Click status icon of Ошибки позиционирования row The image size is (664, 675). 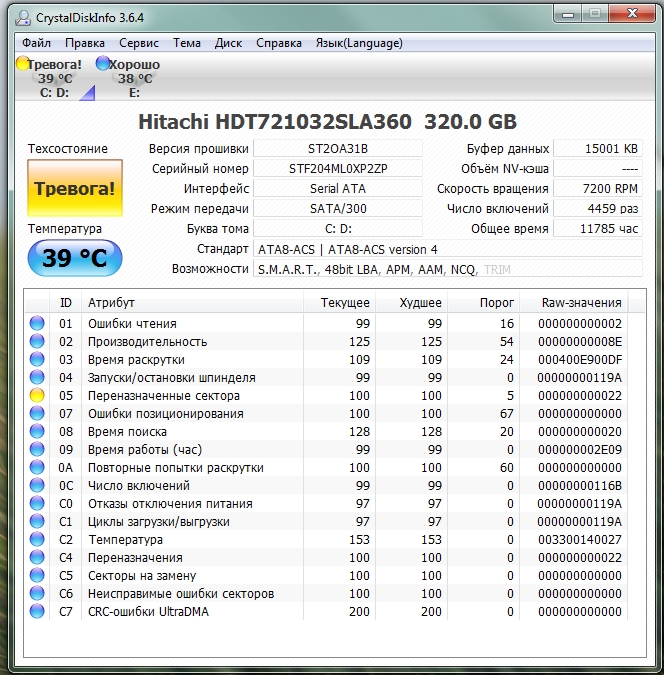click(x=37, y=413)
